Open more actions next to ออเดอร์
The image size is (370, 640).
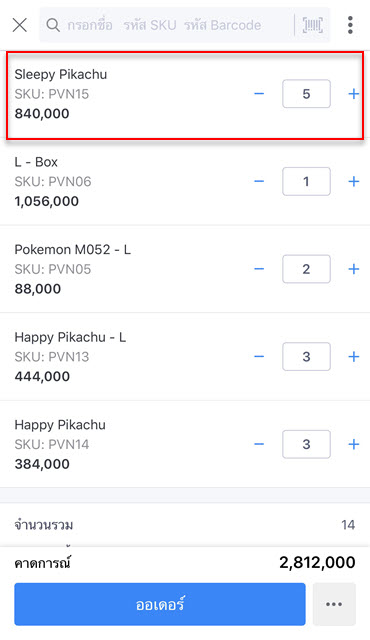[334, 604]
